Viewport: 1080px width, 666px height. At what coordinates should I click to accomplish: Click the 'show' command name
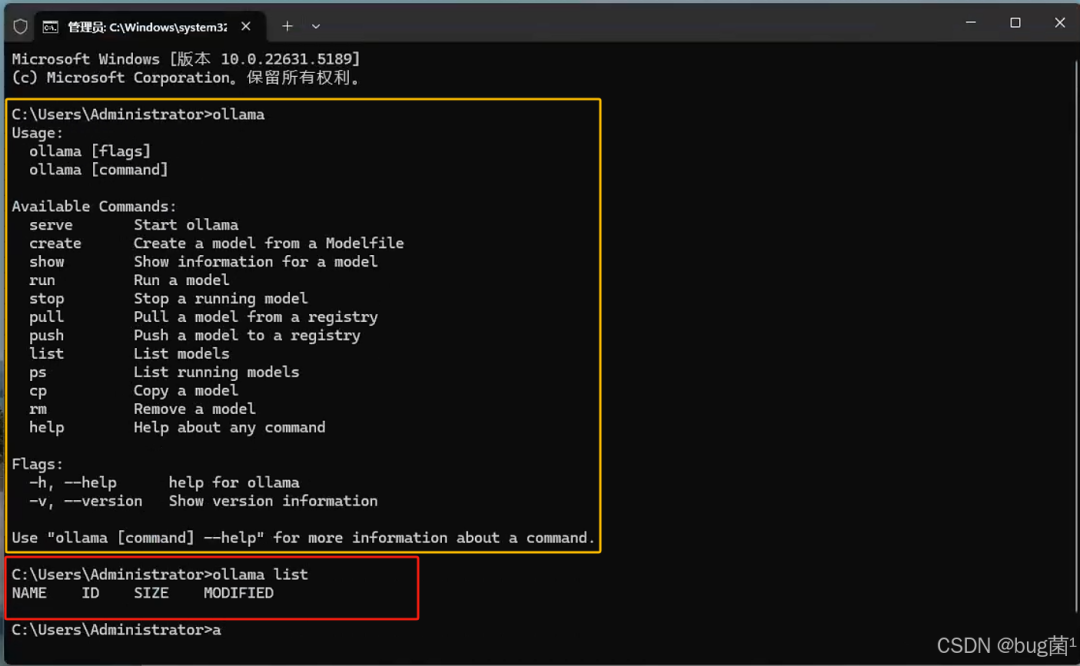[46, 262]
